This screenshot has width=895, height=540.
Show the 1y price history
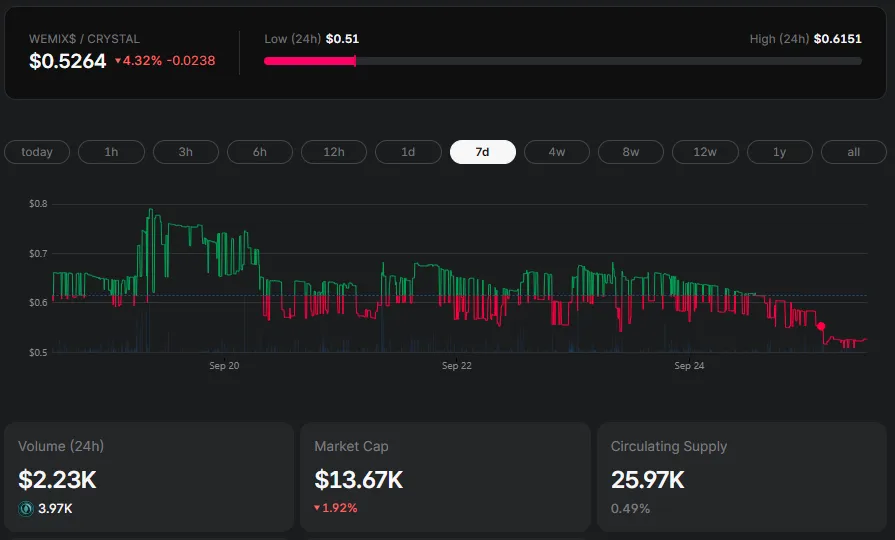tap(779, 152)
